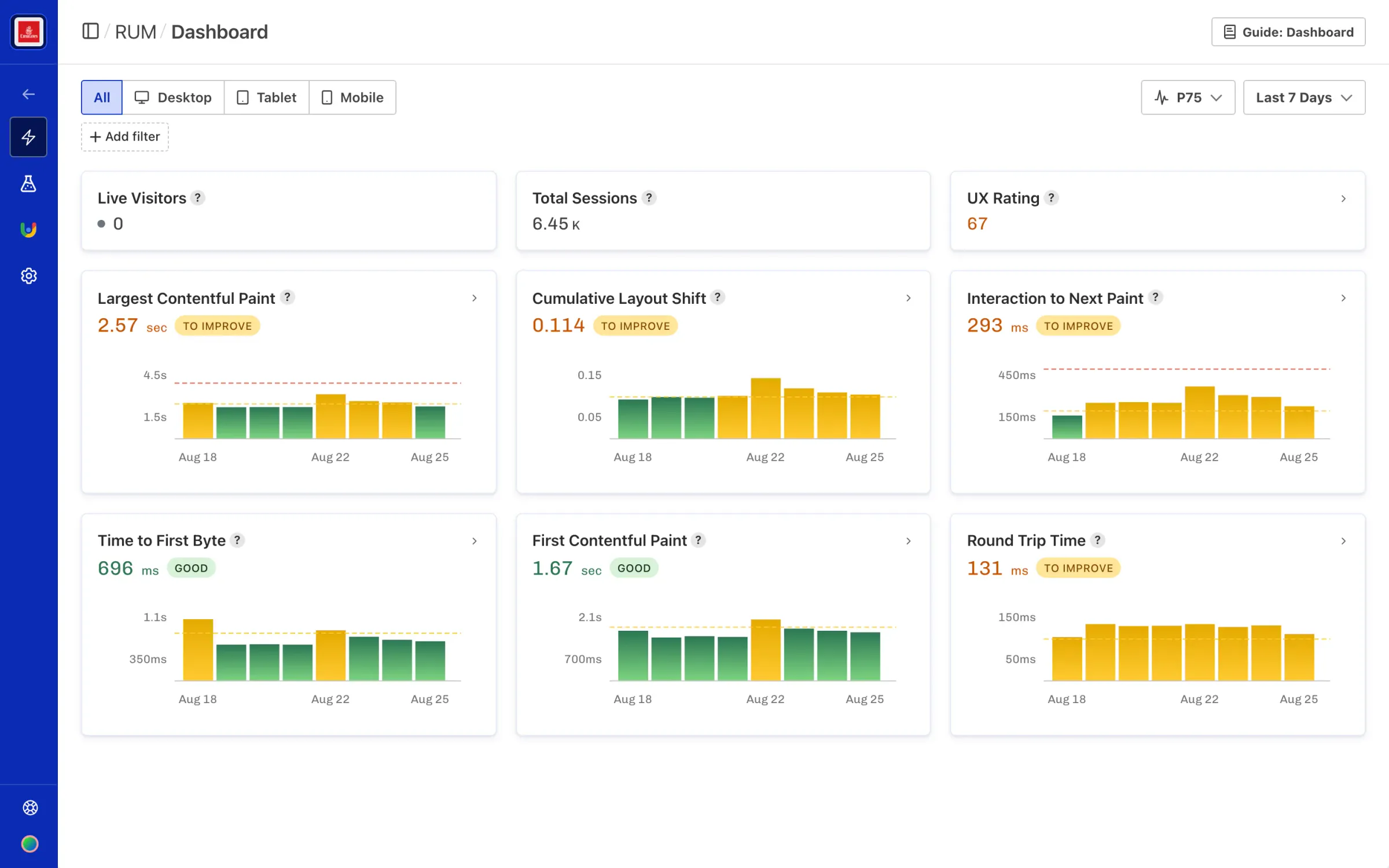Open the RUM lightning bolt section
Screen dimensions: 1389x868
[x=28, y=137]
